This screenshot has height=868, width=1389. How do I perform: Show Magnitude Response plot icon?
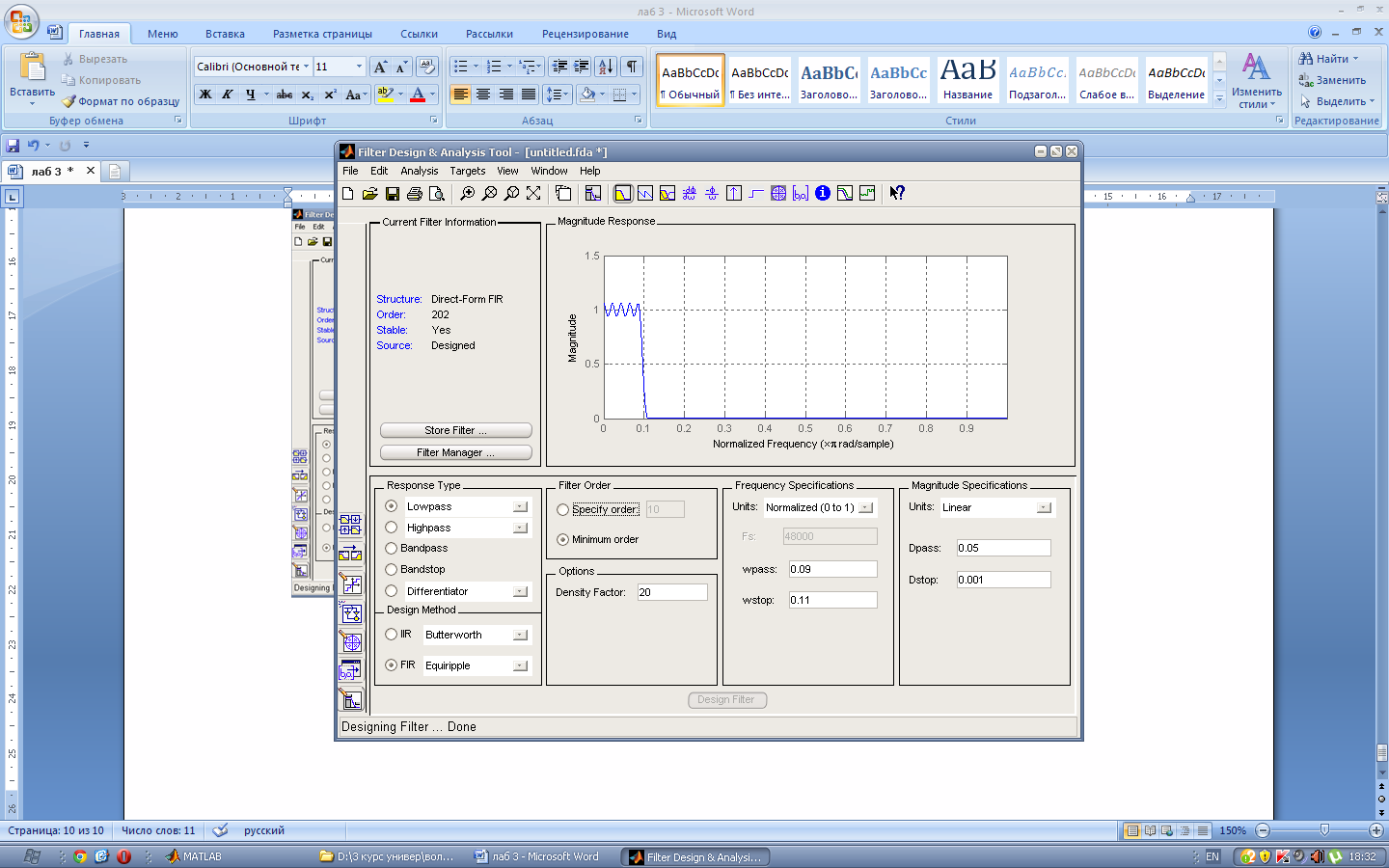click(x=623, y=193)
